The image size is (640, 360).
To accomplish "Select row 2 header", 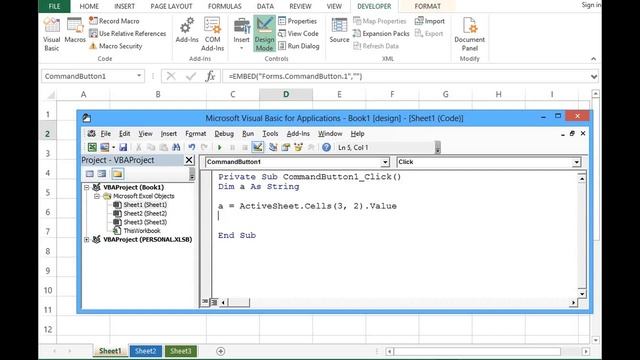I will [47, 134].
